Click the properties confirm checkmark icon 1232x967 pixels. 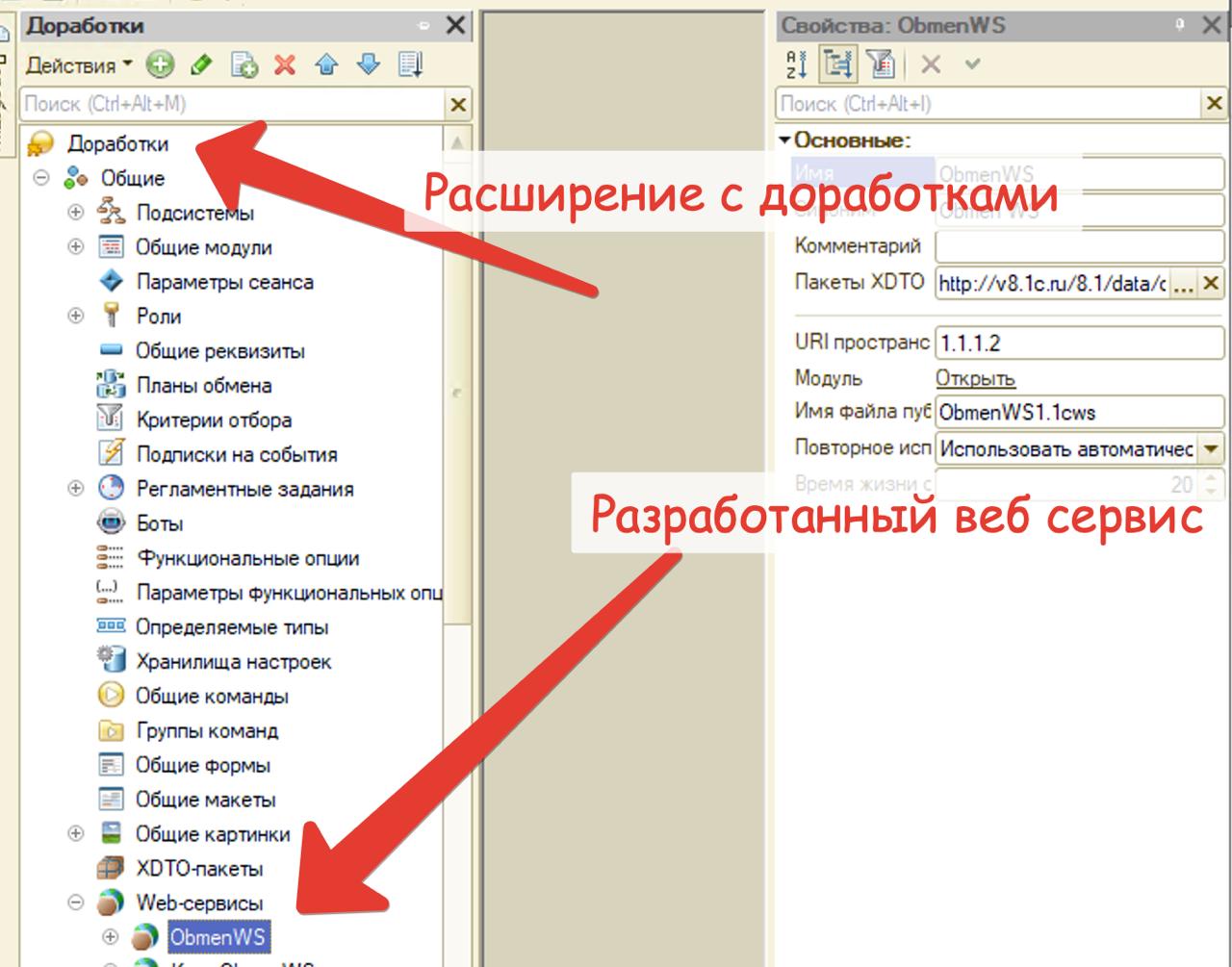[x=972, y=64]
